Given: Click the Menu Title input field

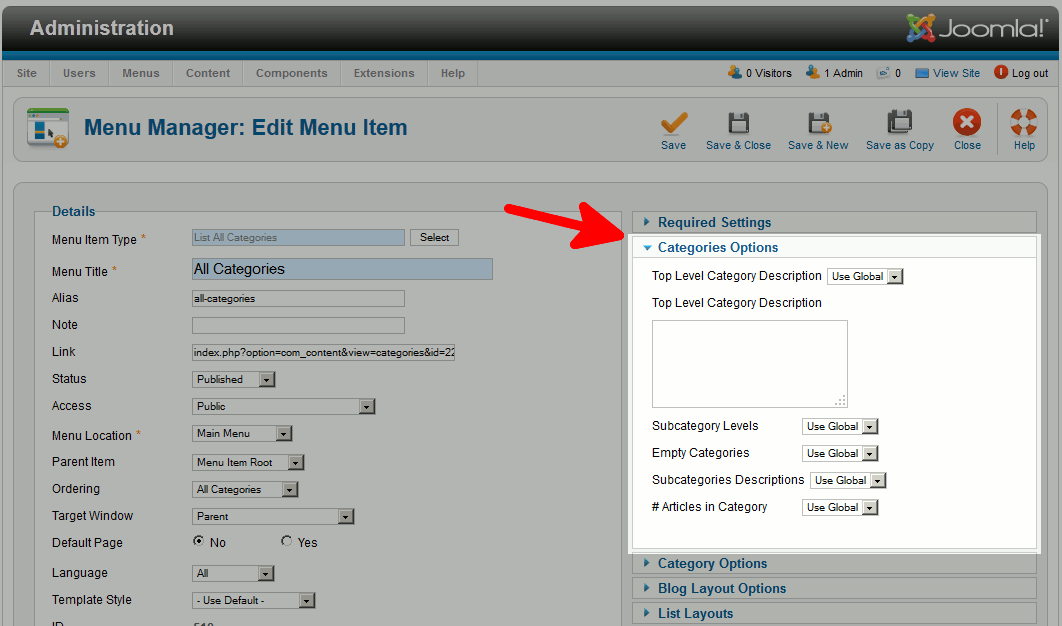Looking at the screenshot, I should (x=342, y=269).
